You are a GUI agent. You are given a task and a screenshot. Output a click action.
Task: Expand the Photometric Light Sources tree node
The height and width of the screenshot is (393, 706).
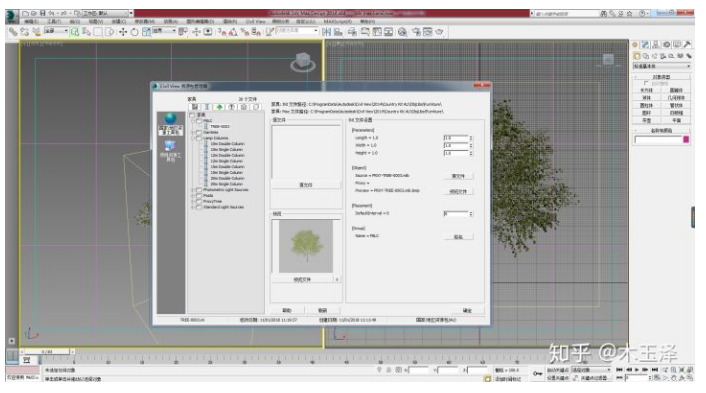click(x=193, y=190)
